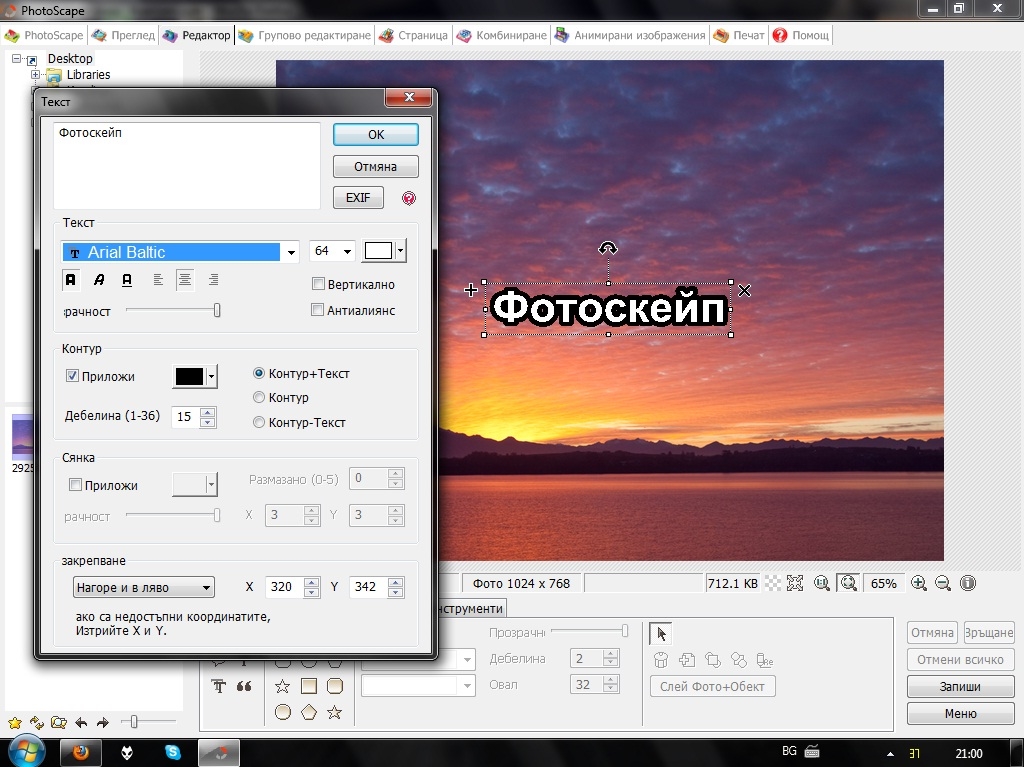Select the Контур only radio option

259,397
